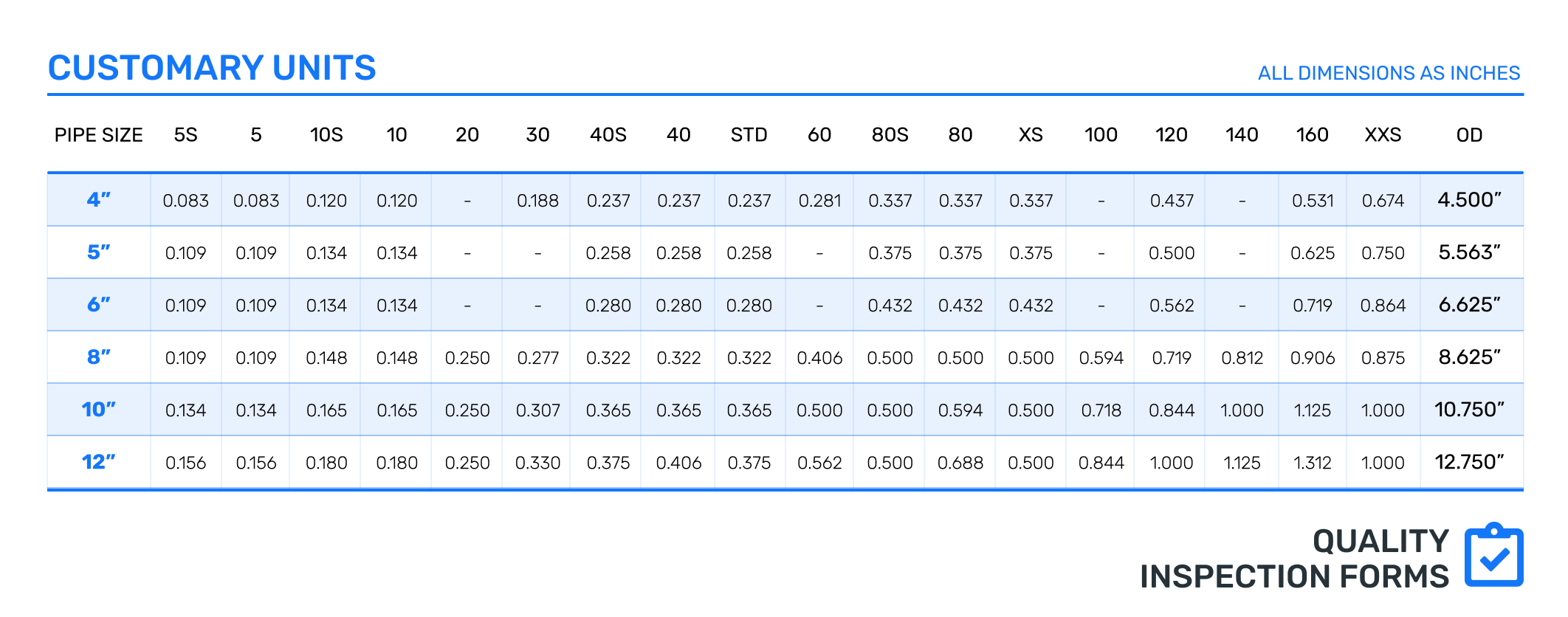Click the Quality Inspection Forms logo text
Viewport: 1568px width, 617px height.
click(x=1295, y=559)
